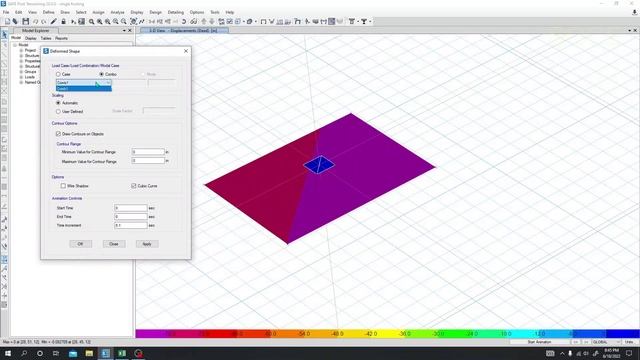Switch to the Reports tab
Screen dimensions: 640x360
click(x=61, y=38)
